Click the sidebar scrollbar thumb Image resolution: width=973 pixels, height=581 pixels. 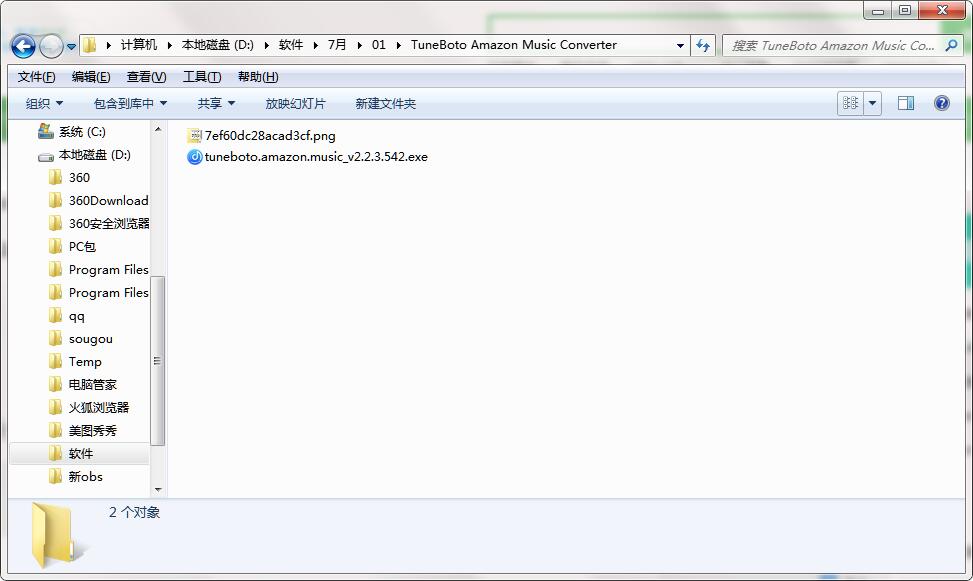[158, 361]
